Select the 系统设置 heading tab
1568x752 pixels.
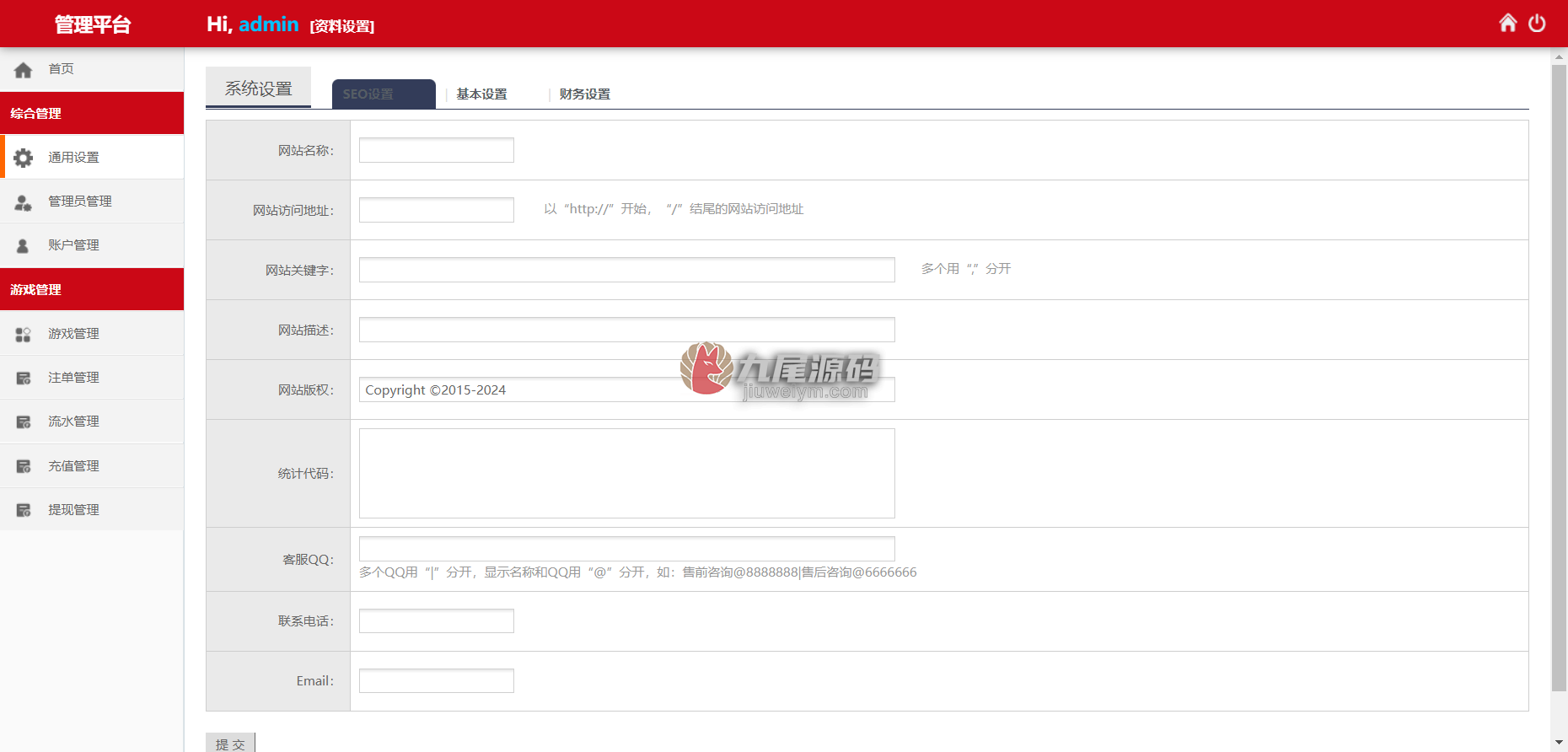pos(258,88)
